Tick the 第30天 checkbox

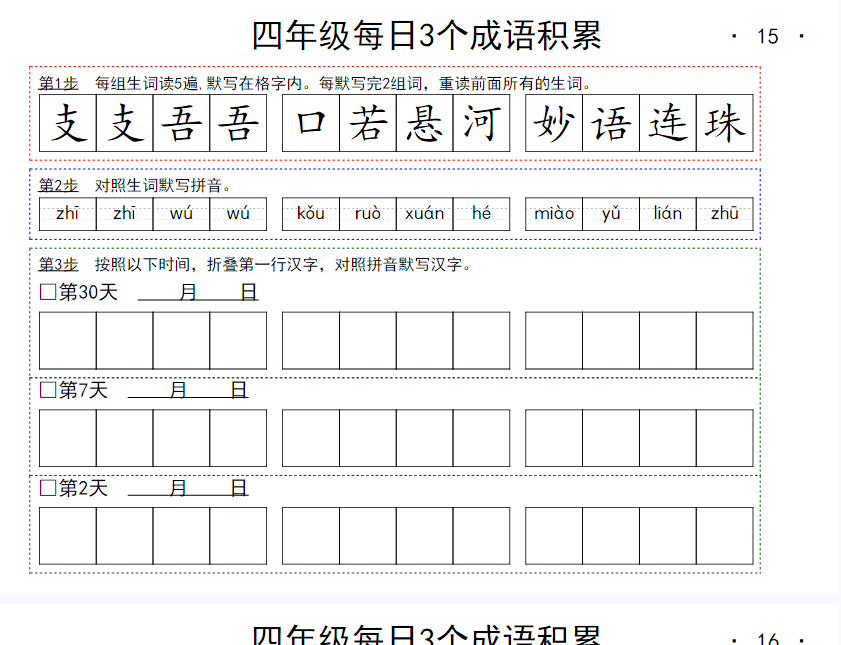point(47,292)
